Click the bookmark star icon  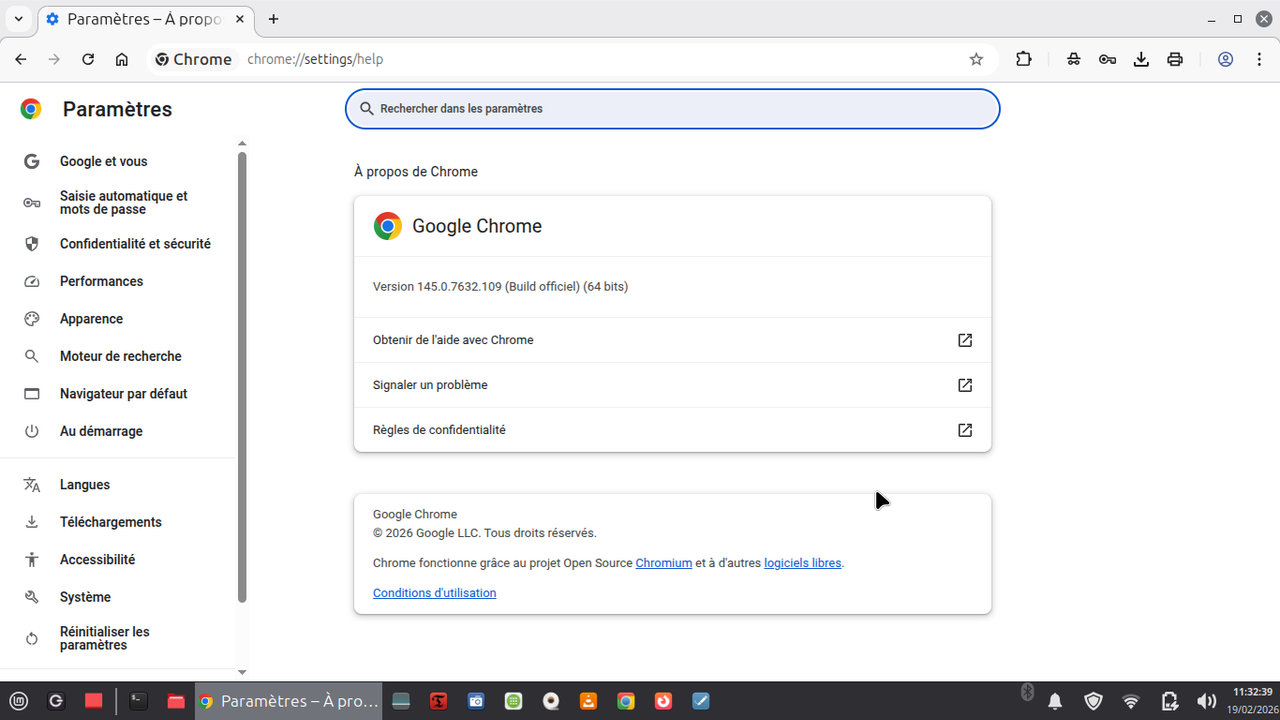coord(976,59)
